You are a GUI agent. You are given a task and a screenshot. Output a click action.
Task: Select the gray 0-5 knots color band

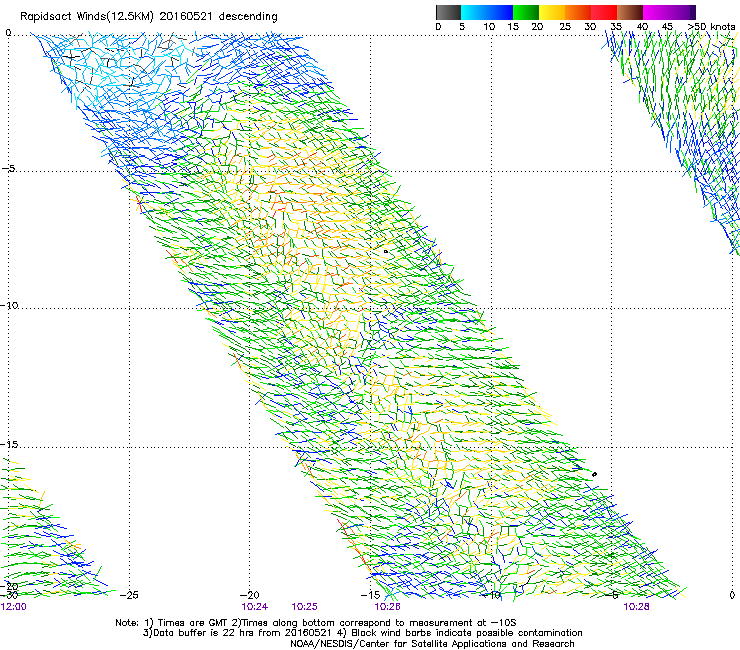(x=448, y=12)
